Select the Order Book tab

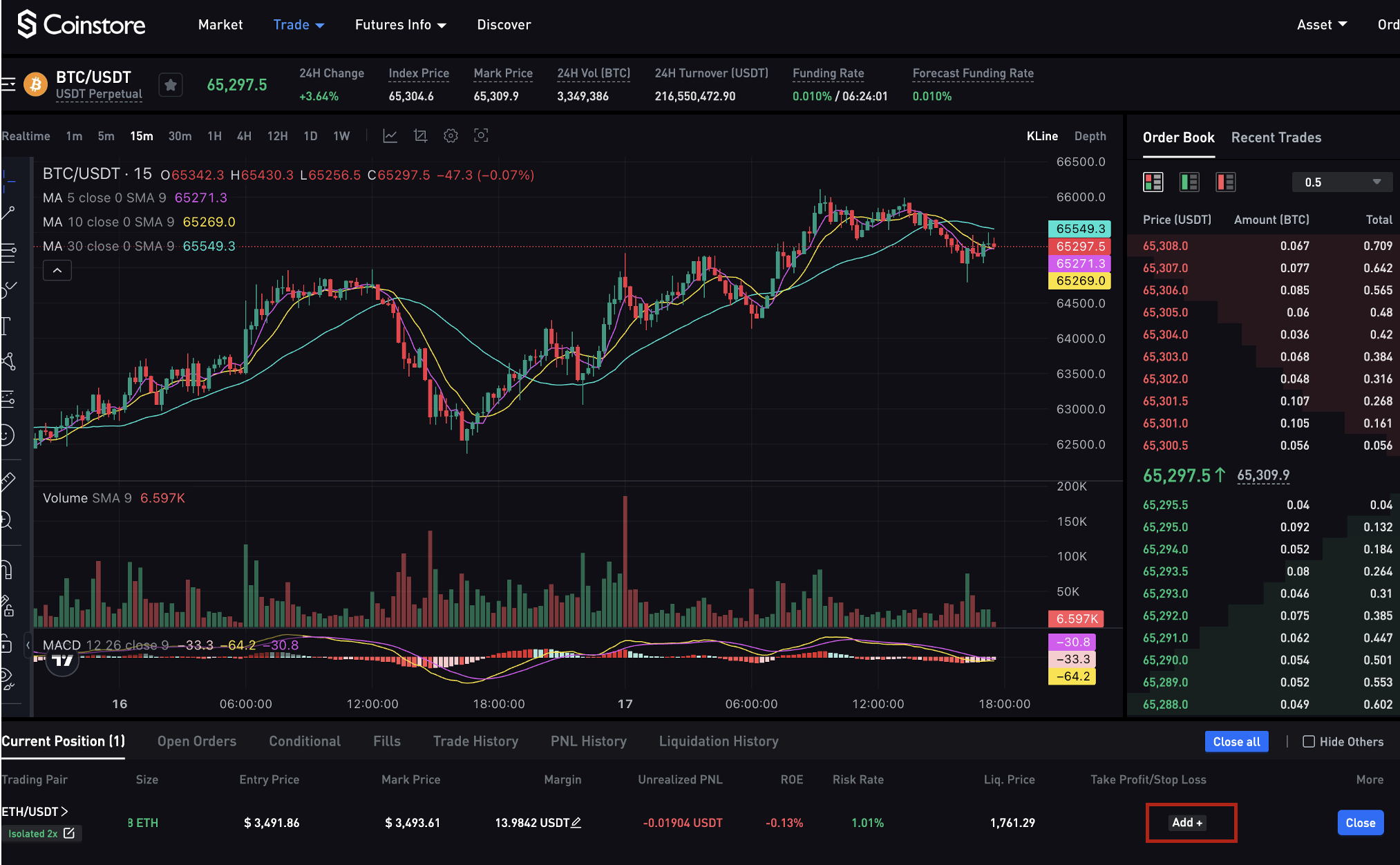1178,137
